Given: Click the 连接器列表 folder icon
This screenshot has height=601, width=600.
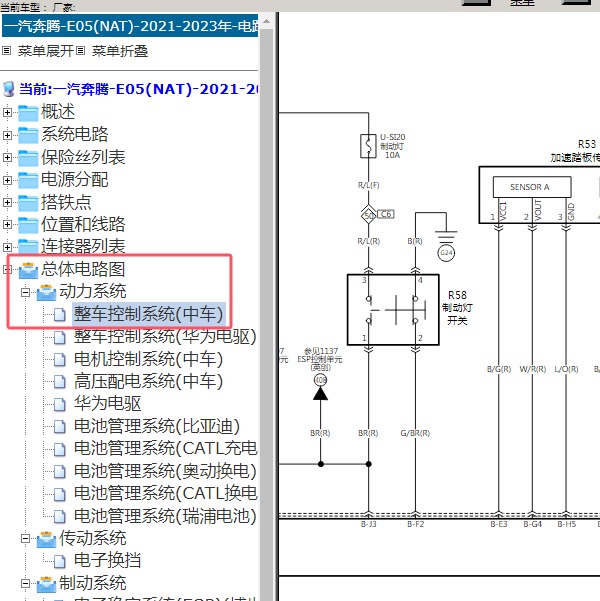Looking at the screenshot, I should tap(28, 247).
